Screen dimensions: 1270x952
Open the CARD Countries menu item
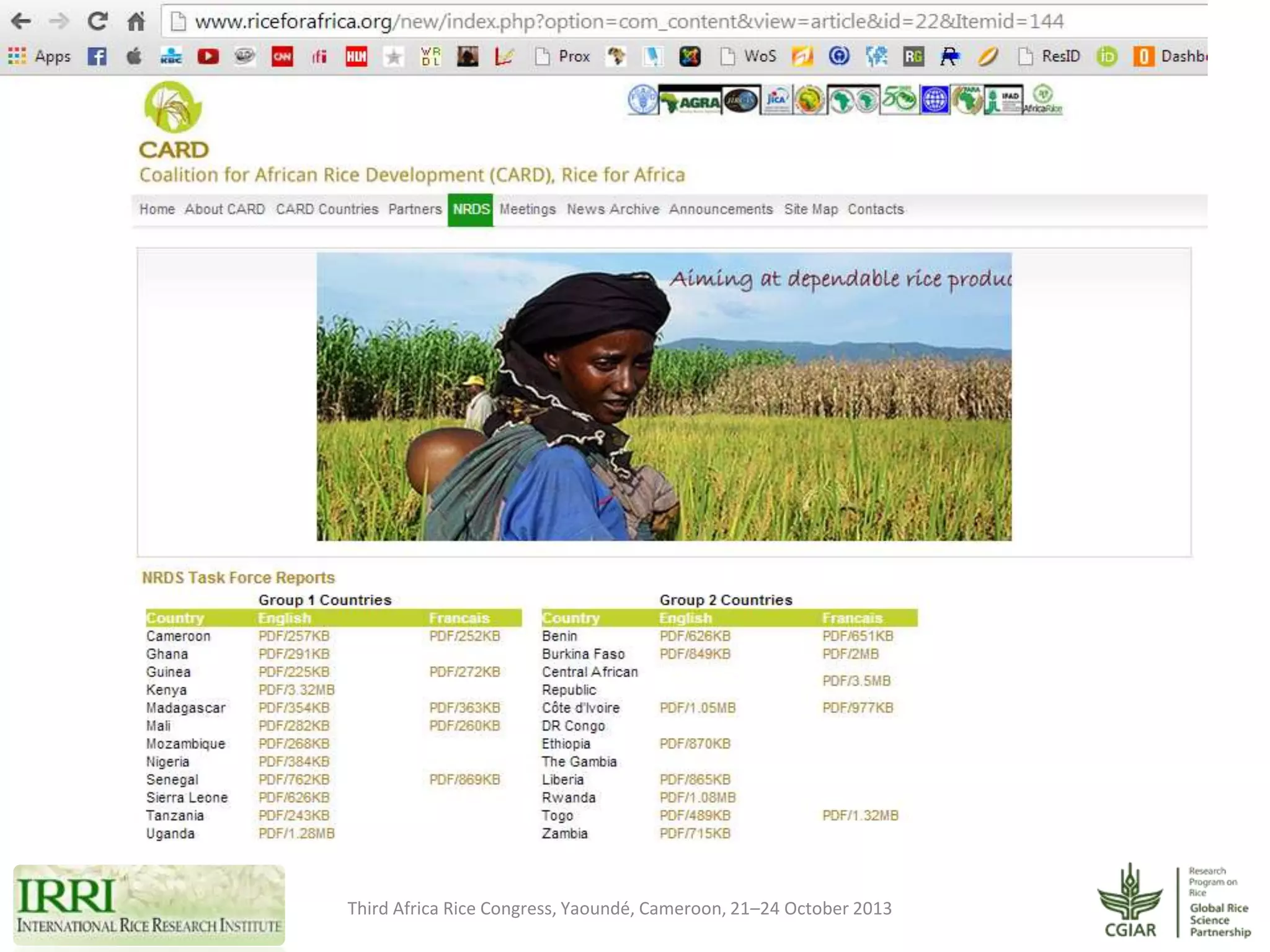[327, 209]
